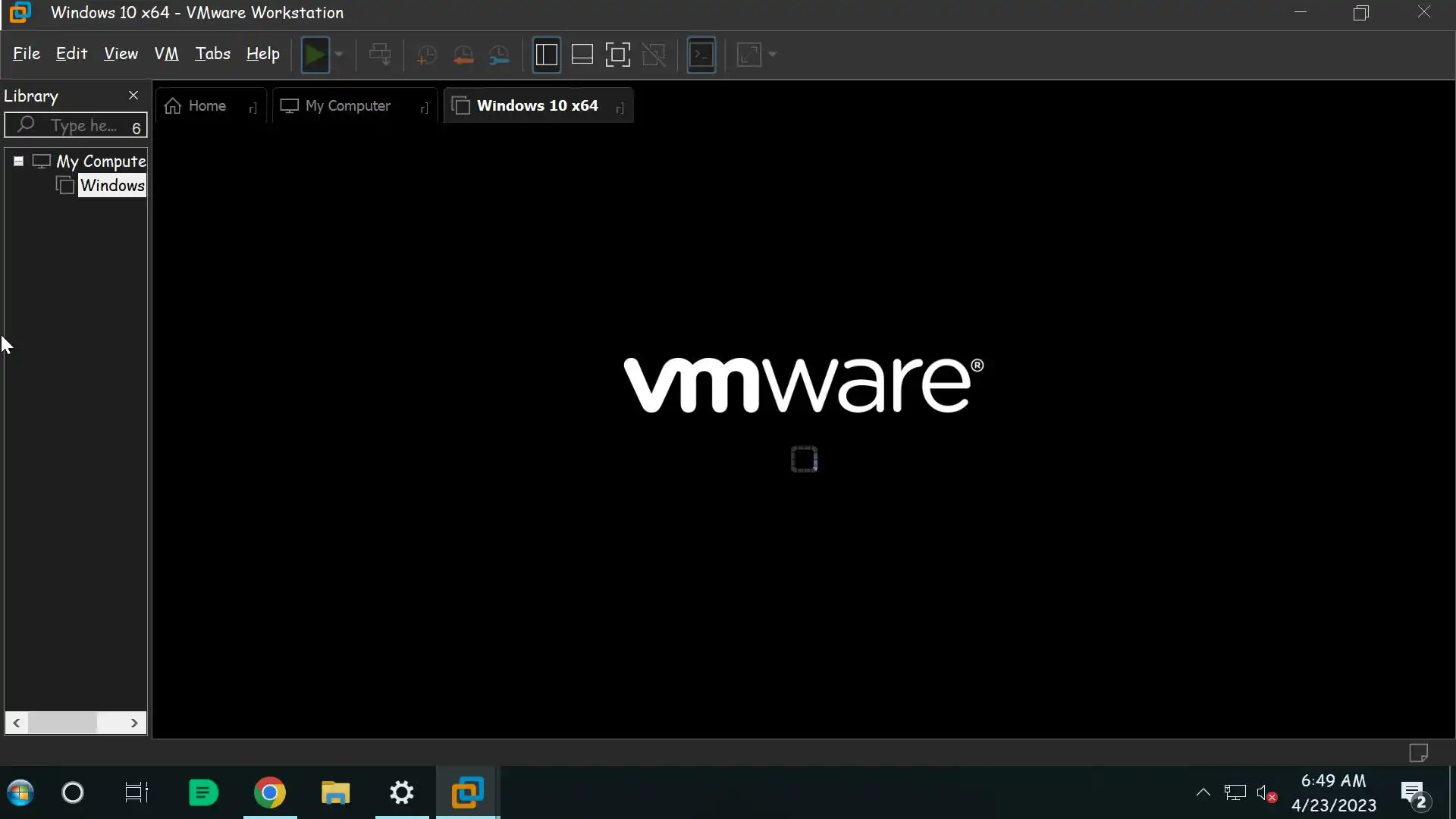Toggle the library sidebar view
This screenshot has height=819, width=1456.
tap(546, 55)
